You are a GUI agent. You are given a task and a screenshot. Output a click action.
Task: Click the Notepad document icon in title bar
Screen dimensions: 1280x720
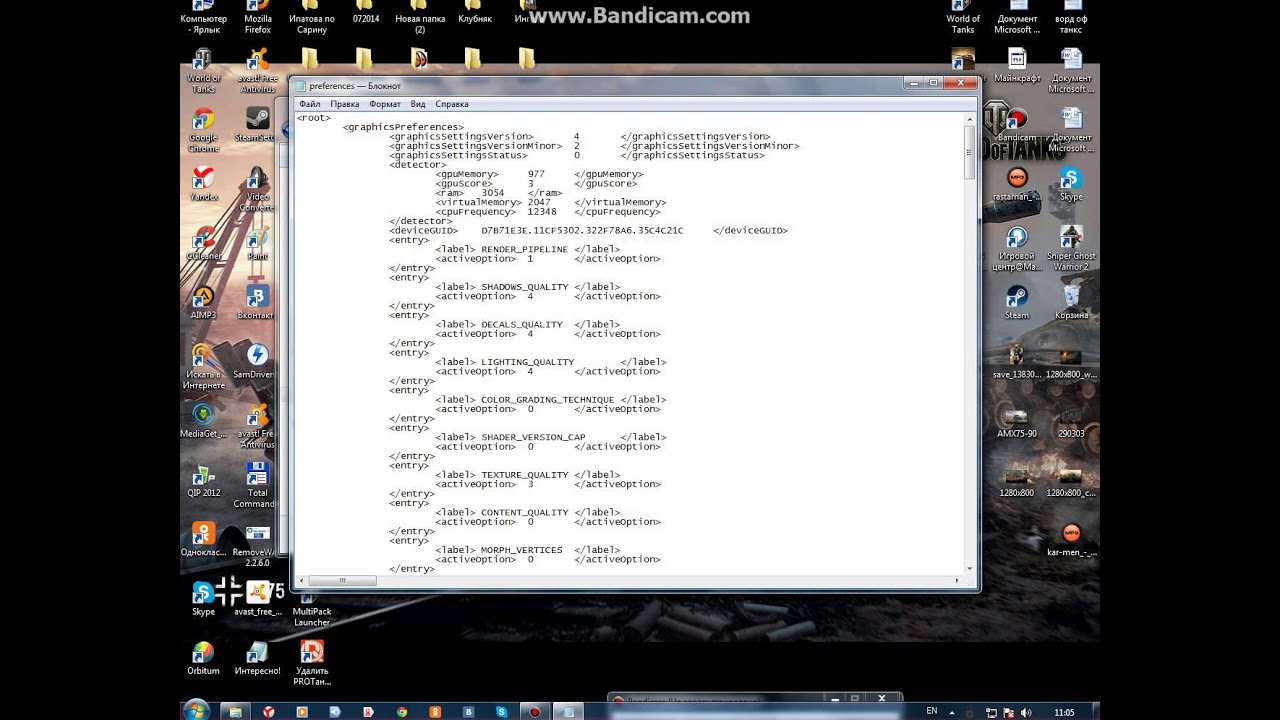coord(300,86)
